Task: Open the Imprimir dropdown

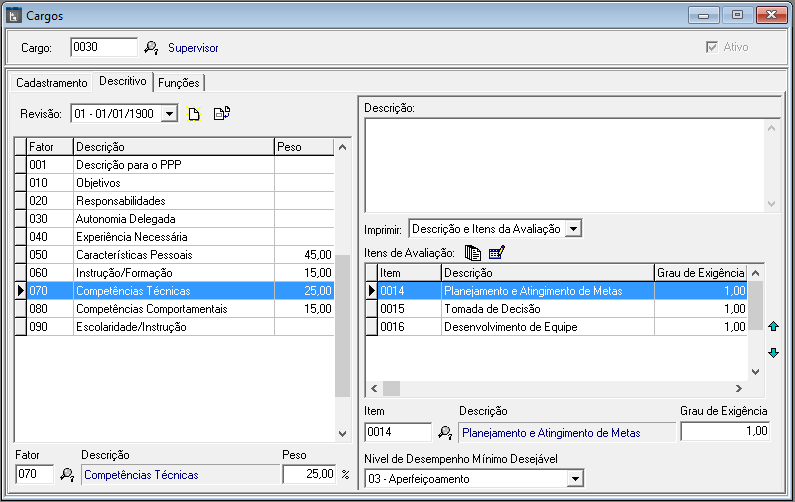Action: click(573, 229)
